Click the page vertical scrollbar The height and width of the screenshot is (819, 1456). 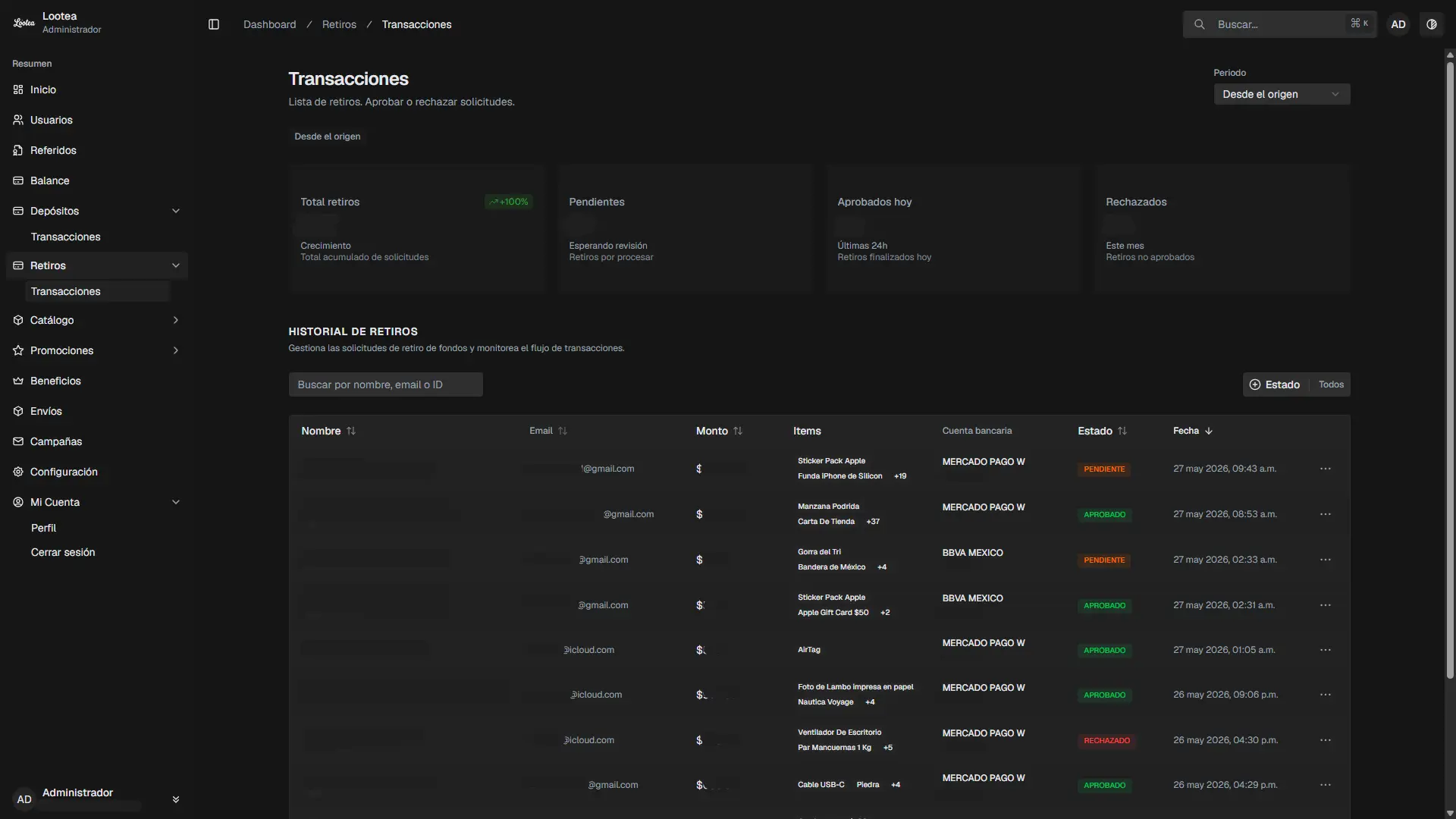pos(1450,372)
